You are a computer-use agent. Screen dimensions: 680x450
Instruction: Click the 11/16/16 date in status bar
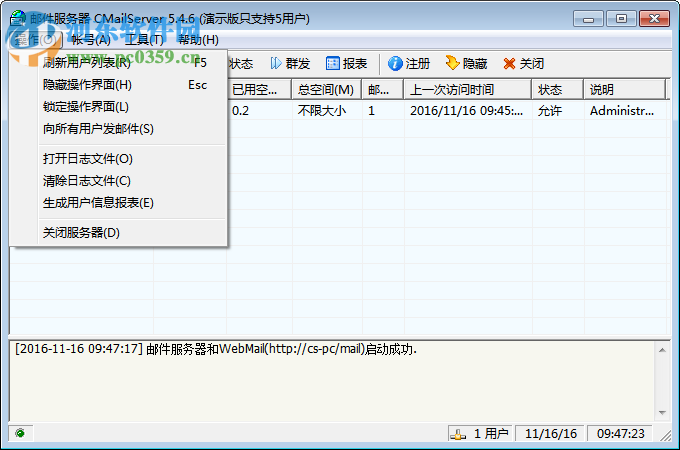point(551,434)
